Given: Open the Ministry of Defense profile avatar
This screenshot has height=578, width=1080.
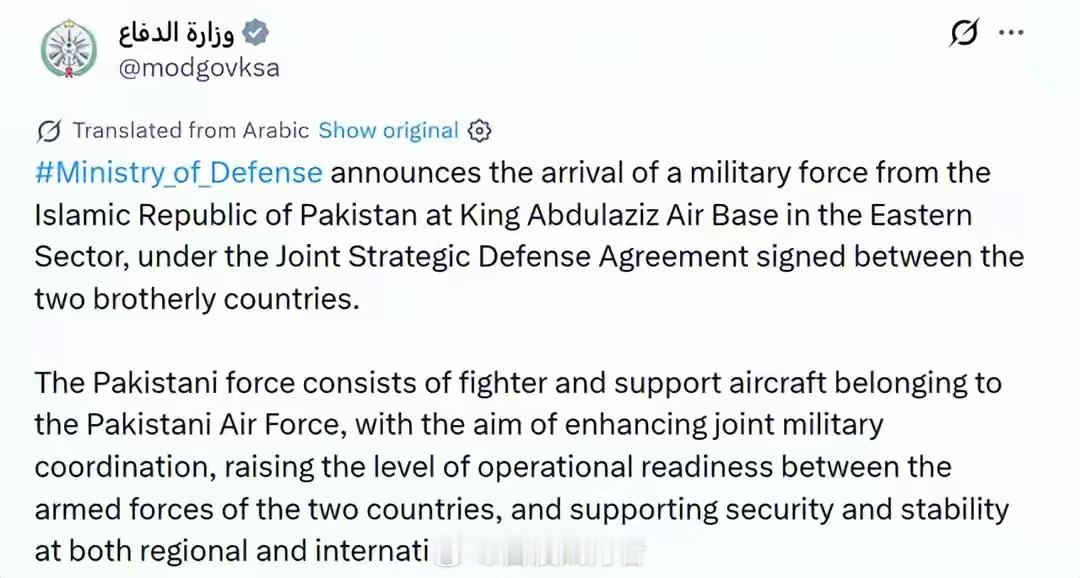Looking at the screenshot, I should (68, 50).
